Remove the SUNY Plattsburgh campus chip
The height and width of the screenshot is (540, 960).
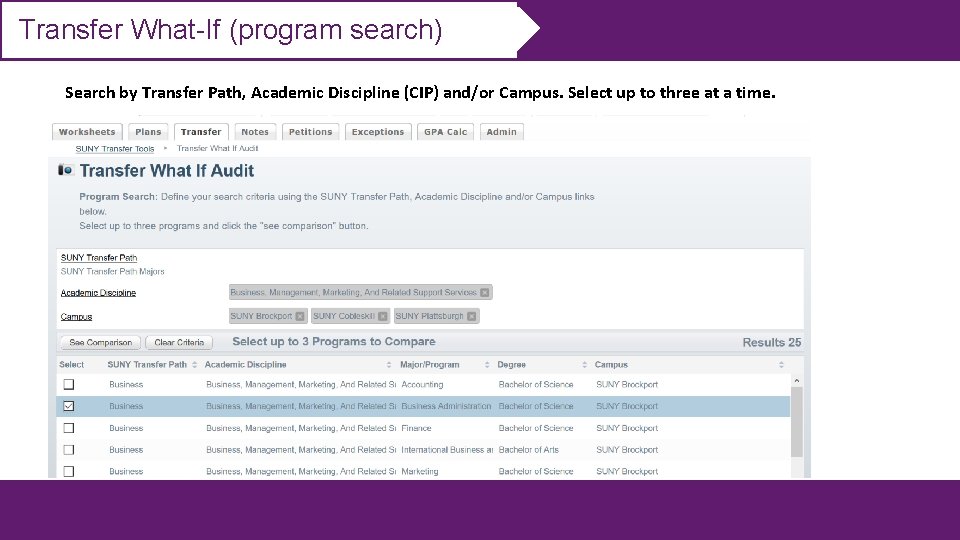472,316
